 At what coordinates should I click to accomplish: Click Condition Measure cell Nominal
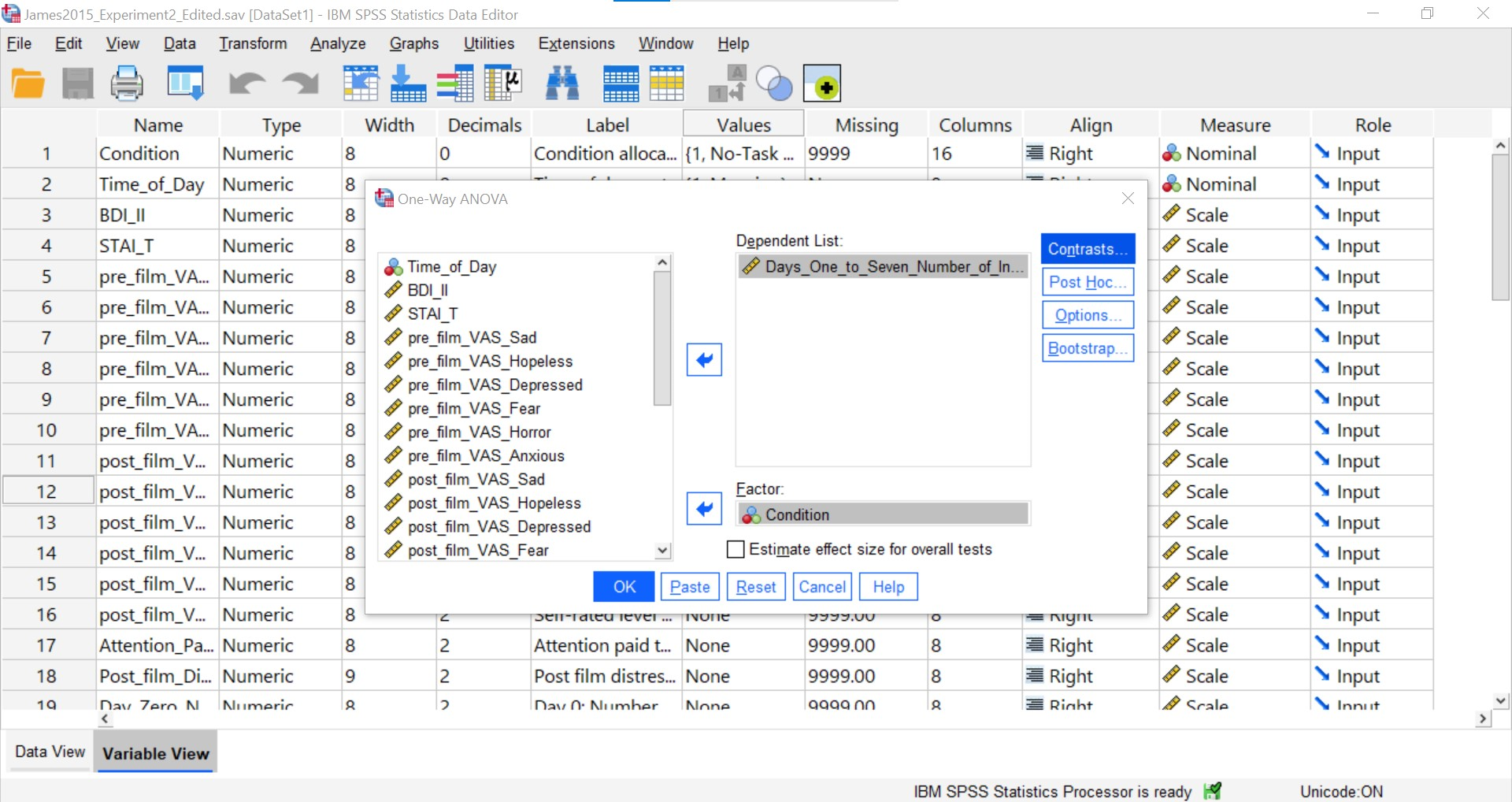point(1235,154)
